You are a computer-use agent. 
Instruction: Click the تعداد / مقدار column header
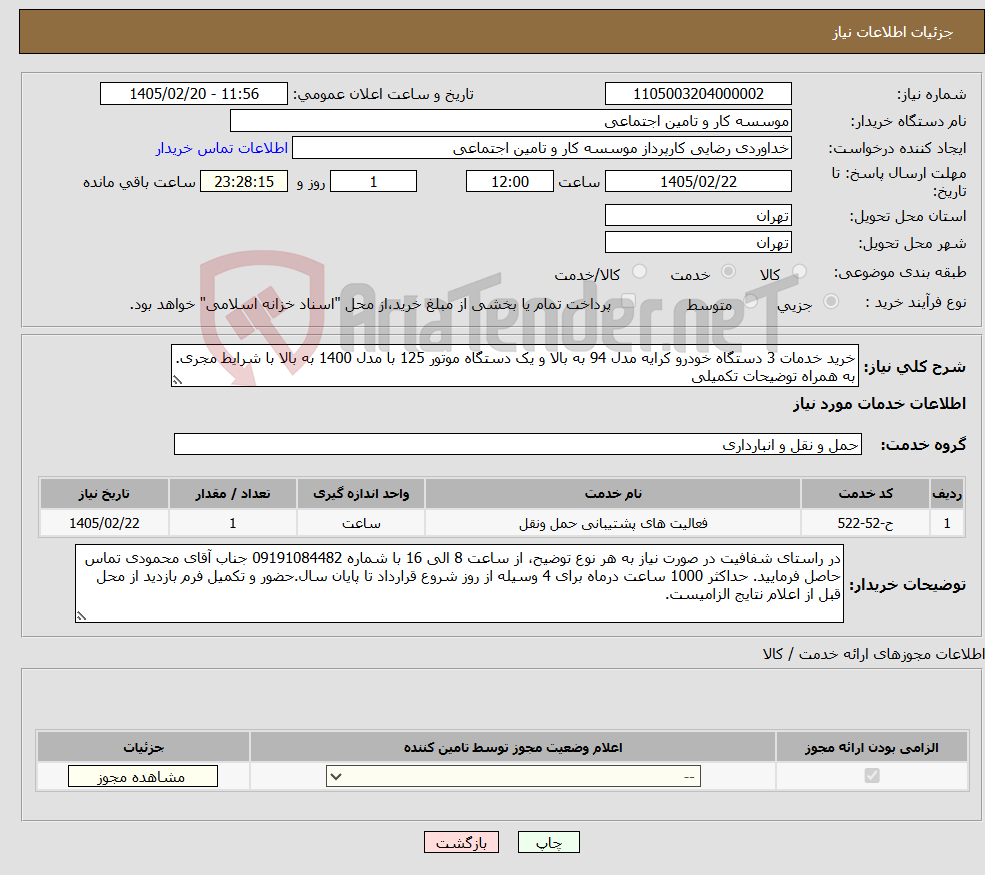[232, 494]
